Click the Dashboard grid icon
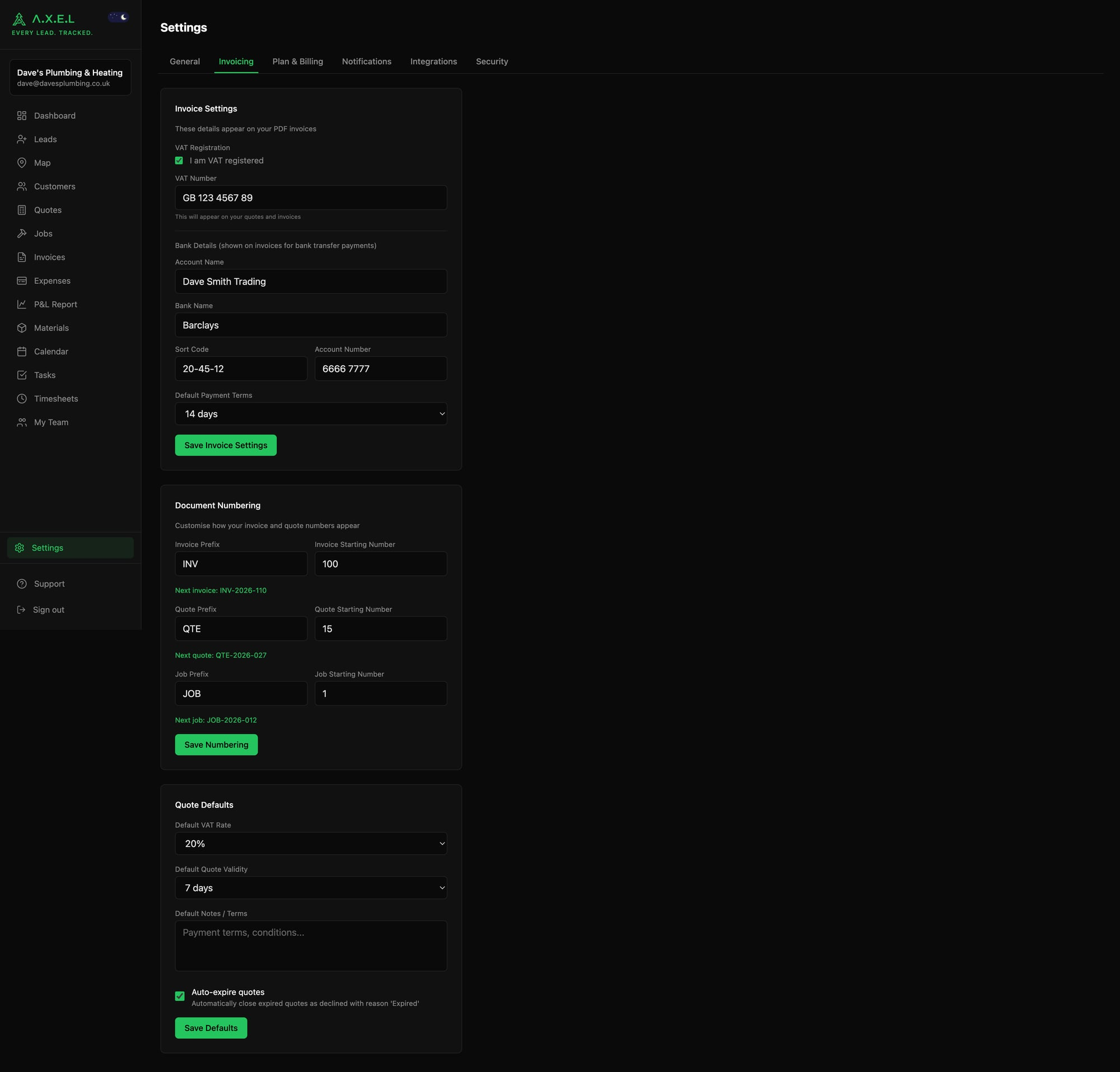Image resolution: width=1120 pixels, height=1072 pixels. pyautogui.click(x=22, y=115)
